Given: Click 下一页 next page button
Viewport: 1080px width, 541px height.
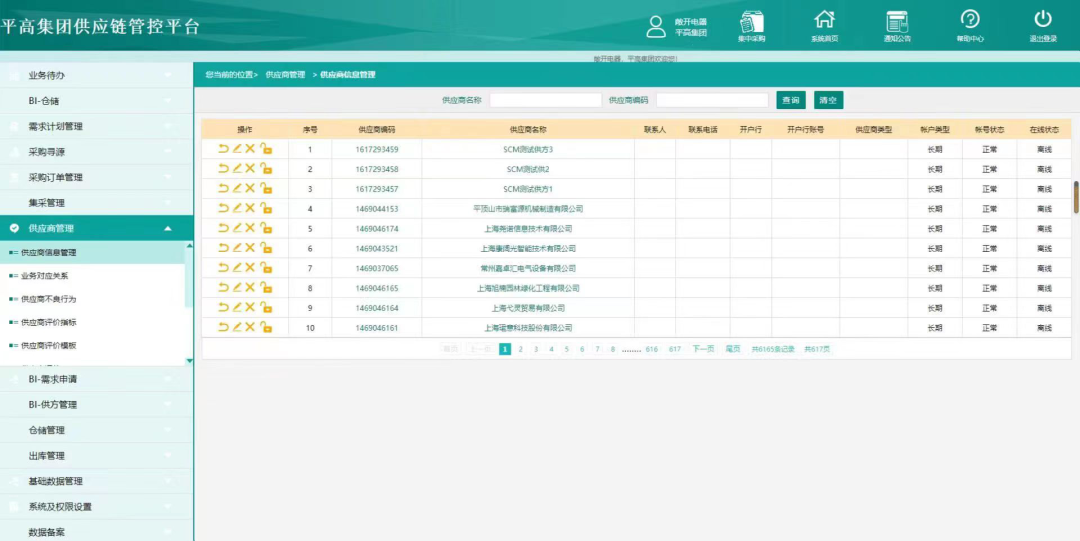Looking at the screenshot, I should (x=703, y=349).
